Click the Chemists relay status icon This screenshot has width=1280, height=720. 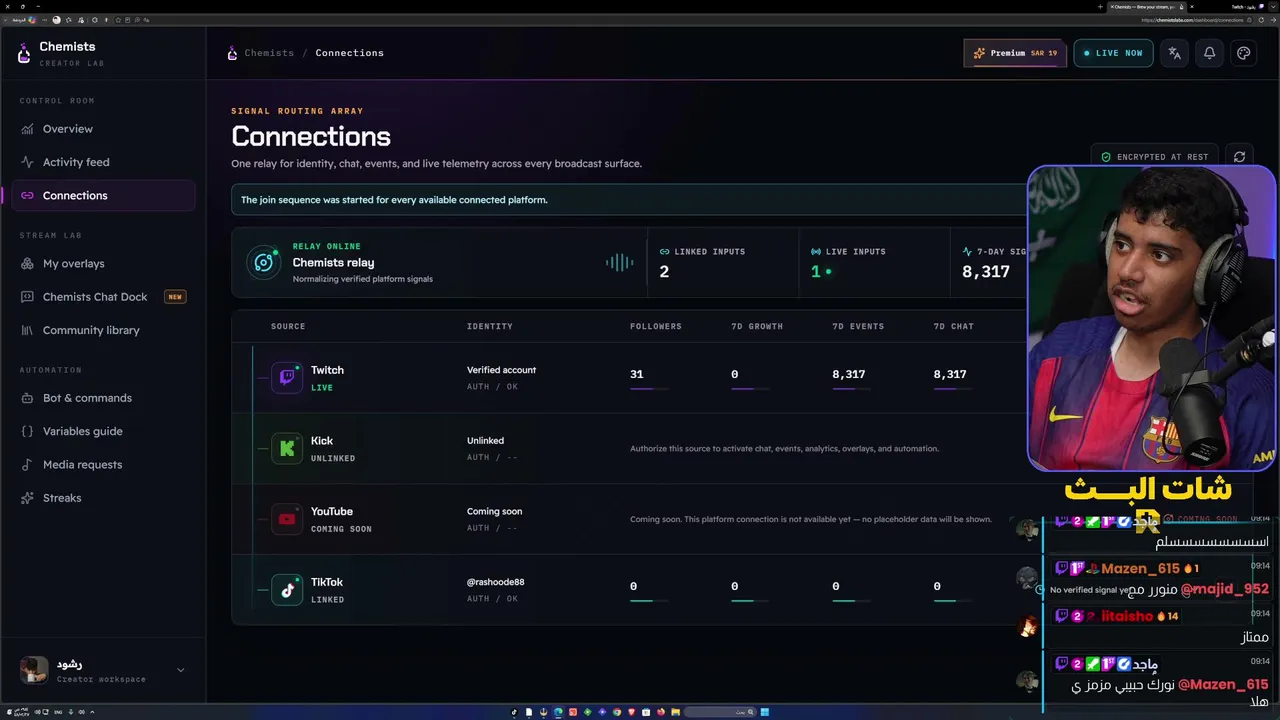(x=264, y=262)
